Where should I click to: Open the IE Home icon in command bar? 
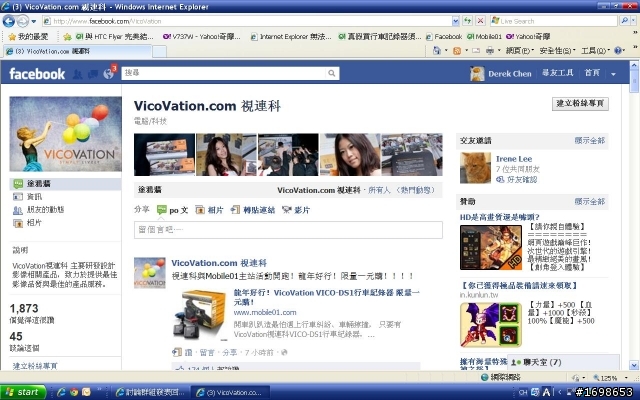pos(437,51)
